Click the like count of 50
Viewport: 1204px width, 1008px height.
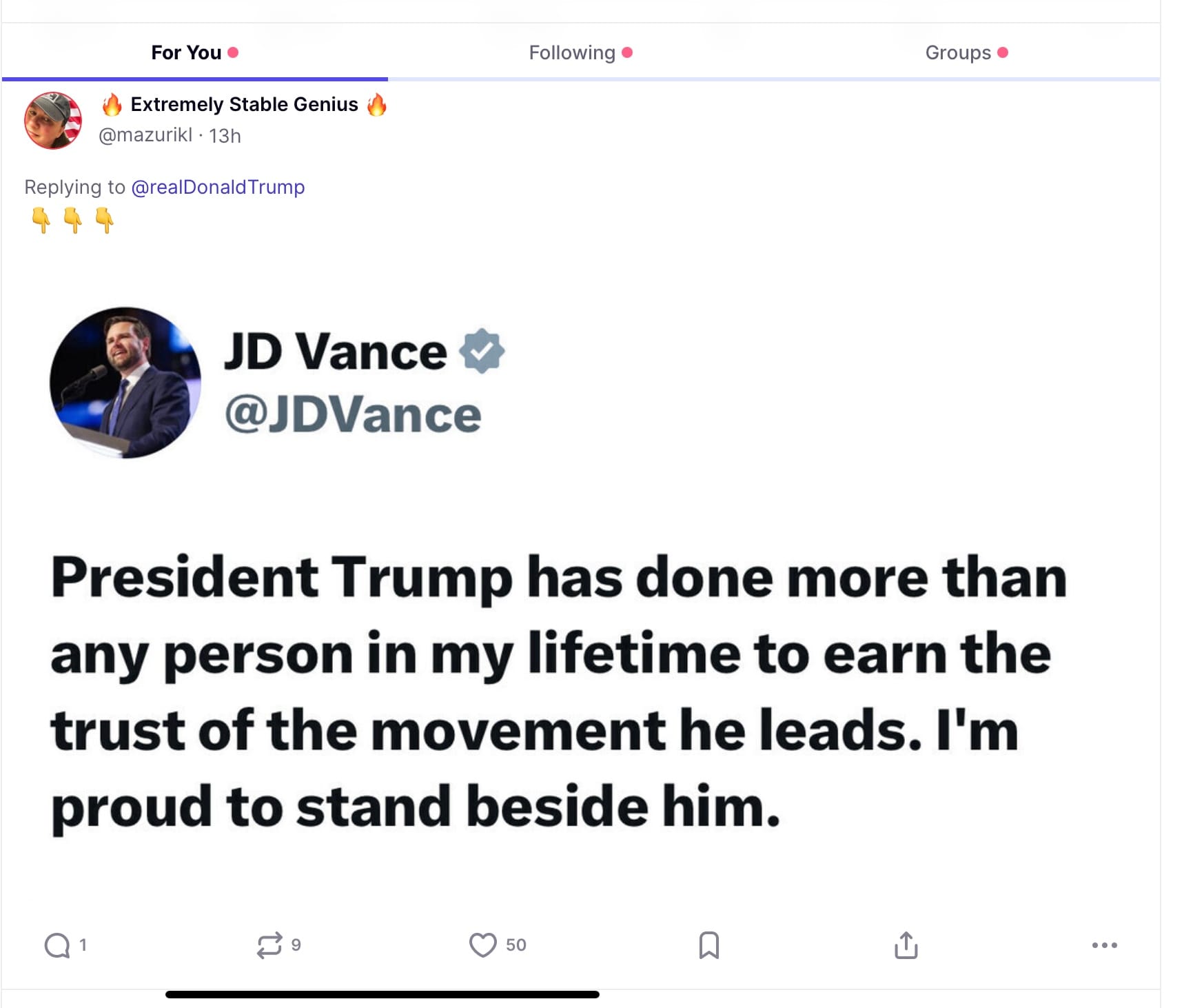(x=516, y=945)
